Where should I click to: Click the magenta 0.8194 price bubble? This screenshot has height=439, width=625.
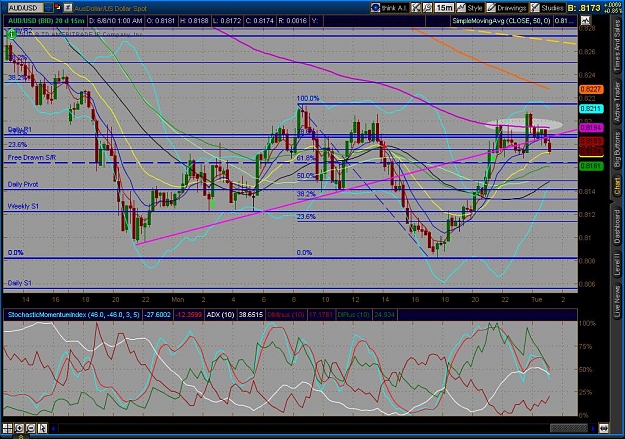(591, 128)
